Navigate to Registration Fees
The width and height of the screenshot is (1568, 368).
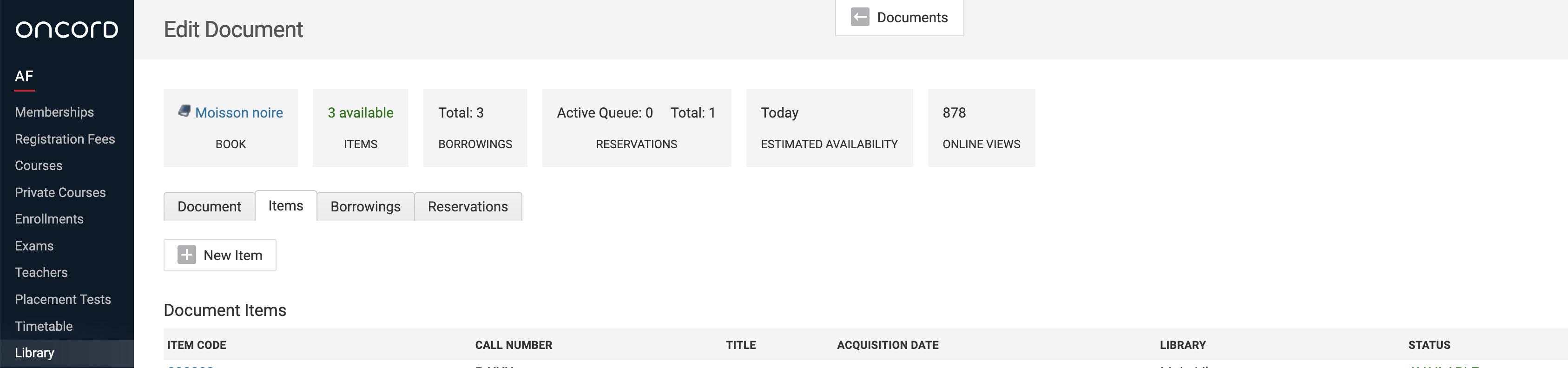click(65, 138)
